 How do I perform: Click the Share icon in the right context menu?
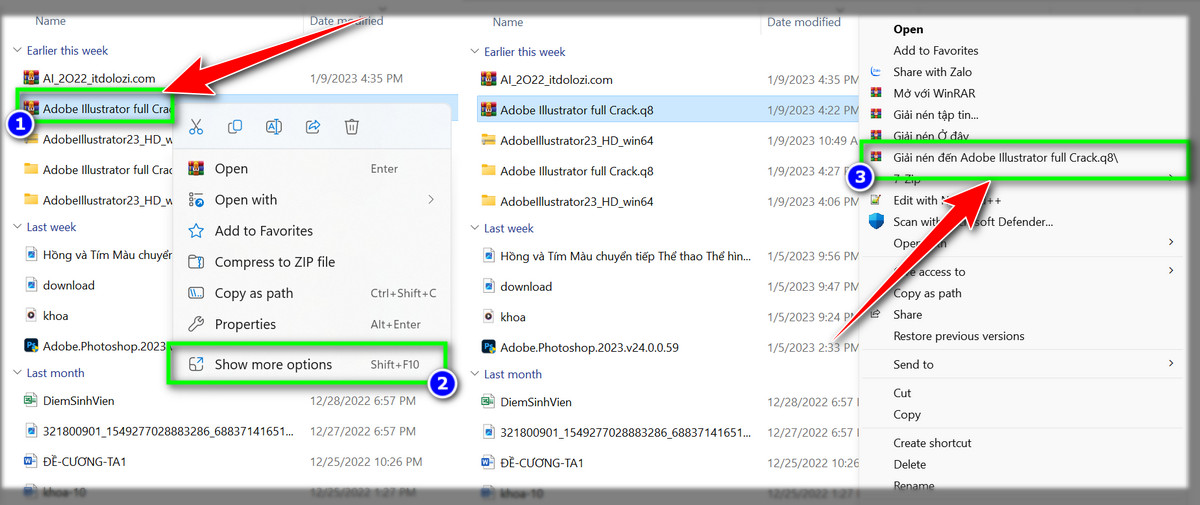point(876,315)
